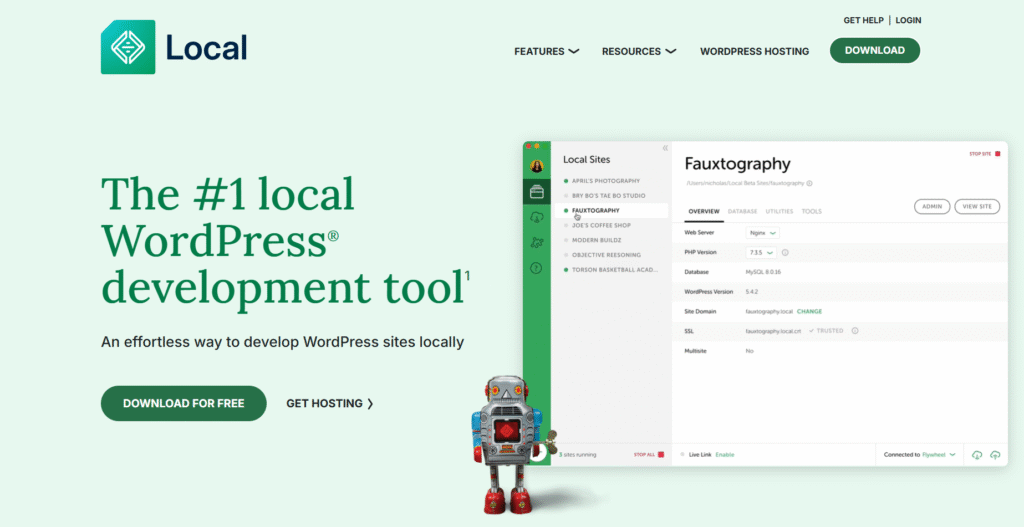The image size is (1024, 527).
Task: Click Enable next to Live Link
Action: tap(725, 455)
